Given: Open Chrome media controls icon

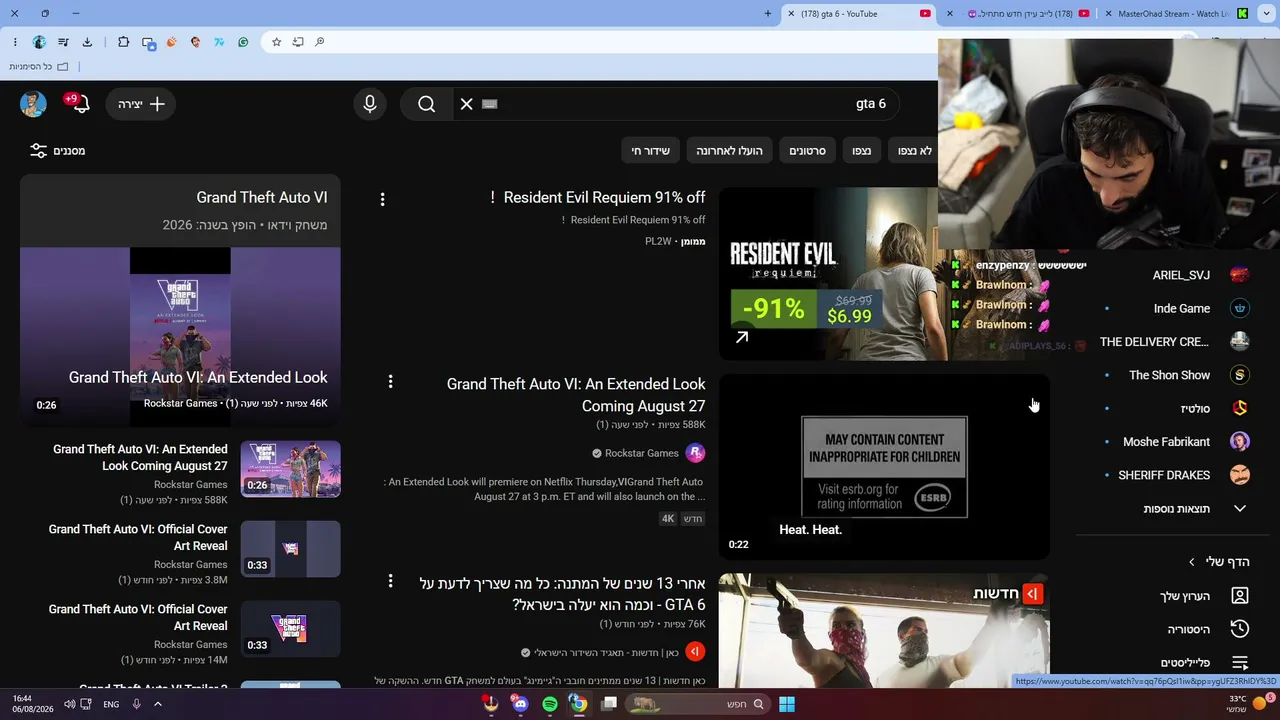Looking at the screenshot, I should click(x=63, y=42).
